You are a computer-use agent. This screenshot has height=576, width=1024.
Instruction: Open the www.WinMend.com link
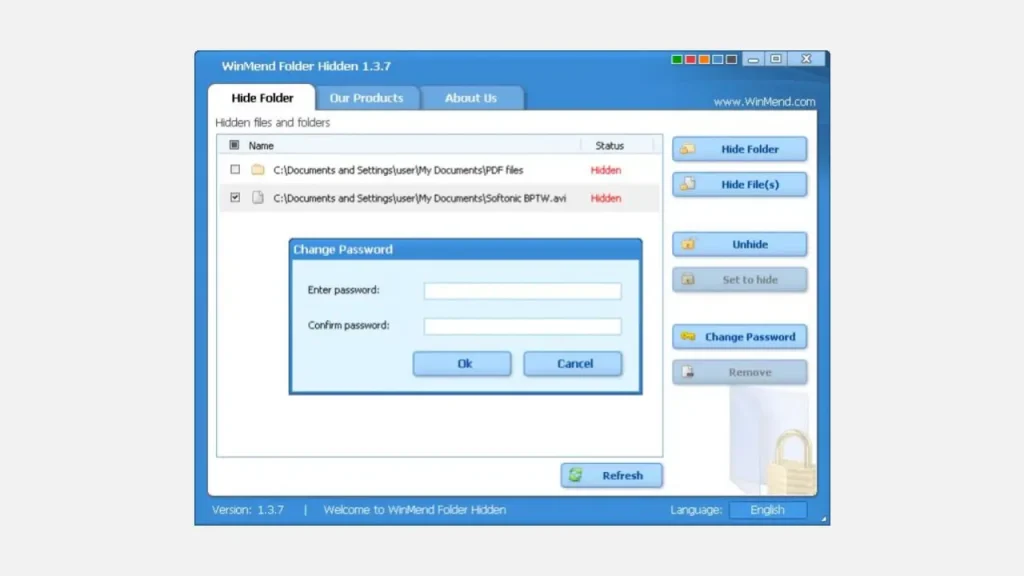coord(764,102)
